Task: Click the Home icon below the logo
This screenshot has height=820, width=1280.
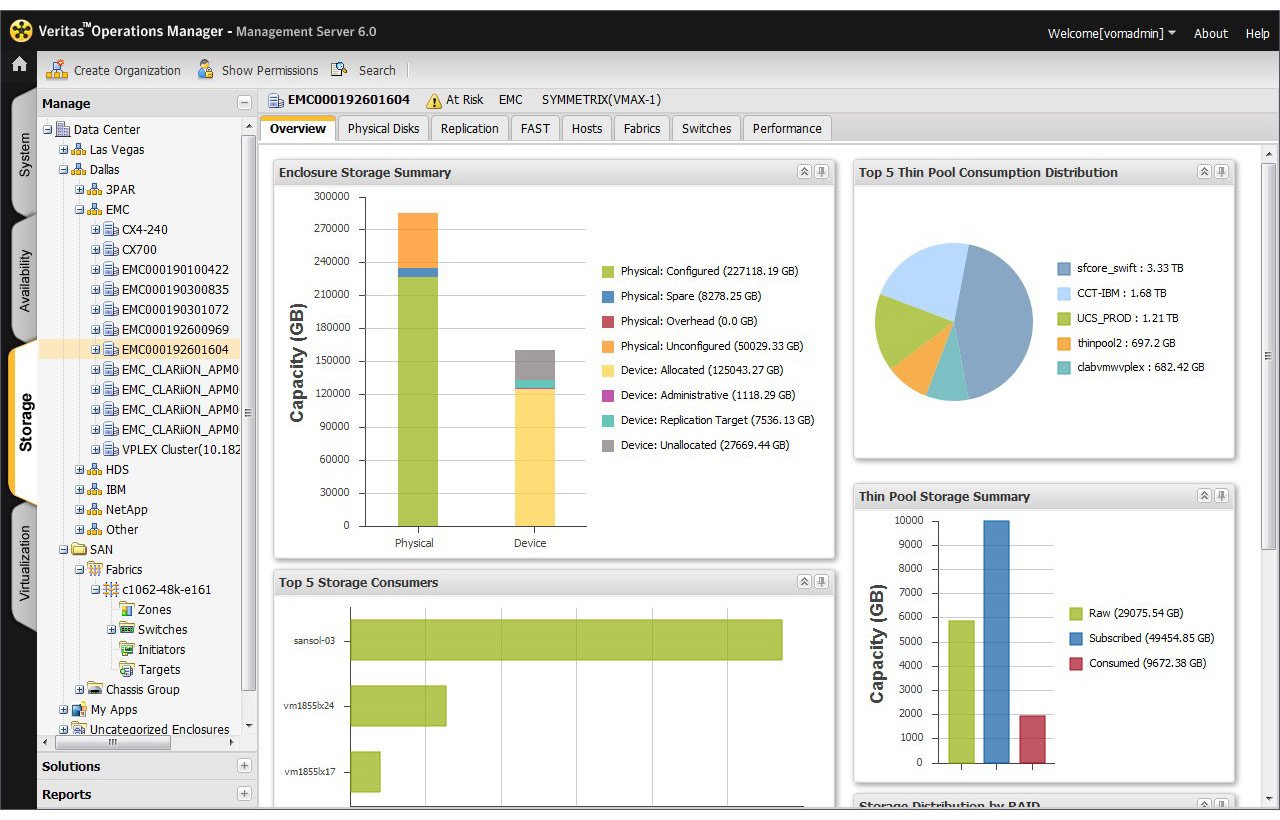Action: pyautogui.click(x=19, y=65)
